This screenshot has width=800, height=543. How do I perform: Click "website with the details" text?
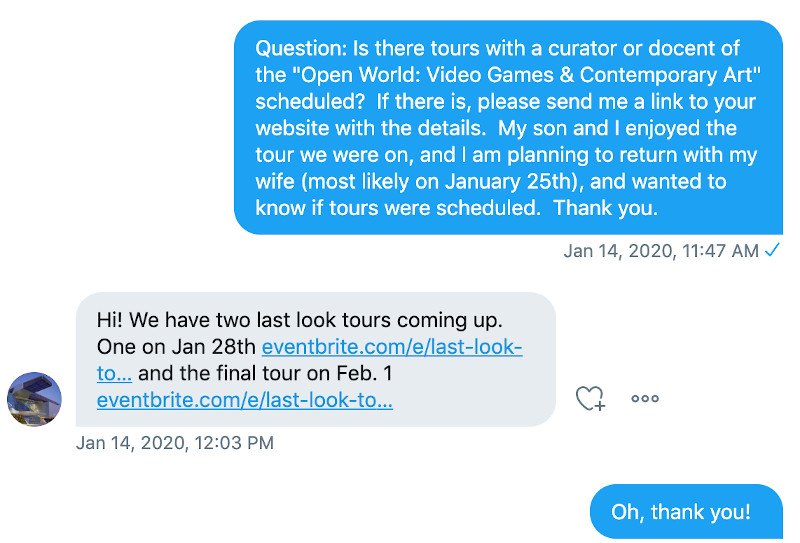pos(370,128)
